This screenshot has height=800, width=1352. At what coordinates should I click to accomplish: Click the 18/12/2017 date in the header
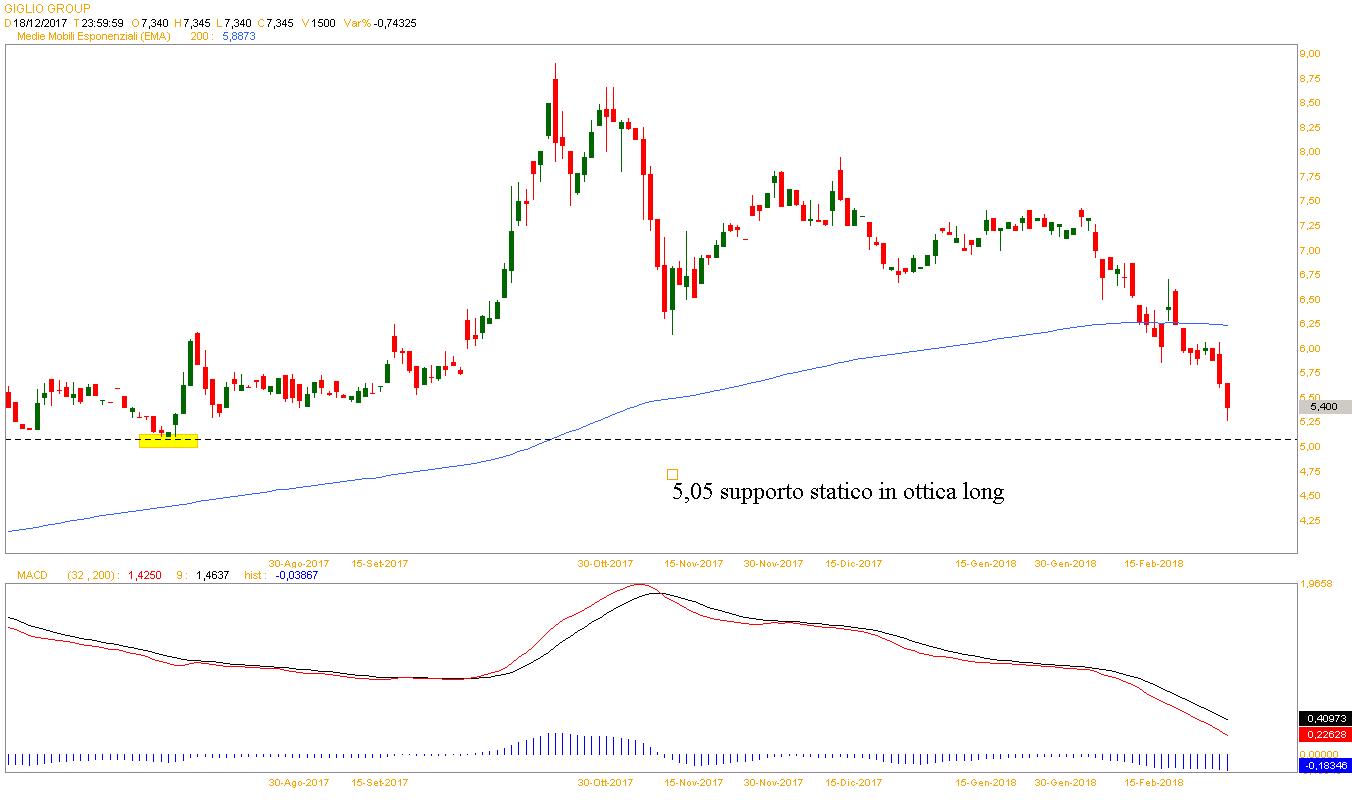click(x=39, y=22)
